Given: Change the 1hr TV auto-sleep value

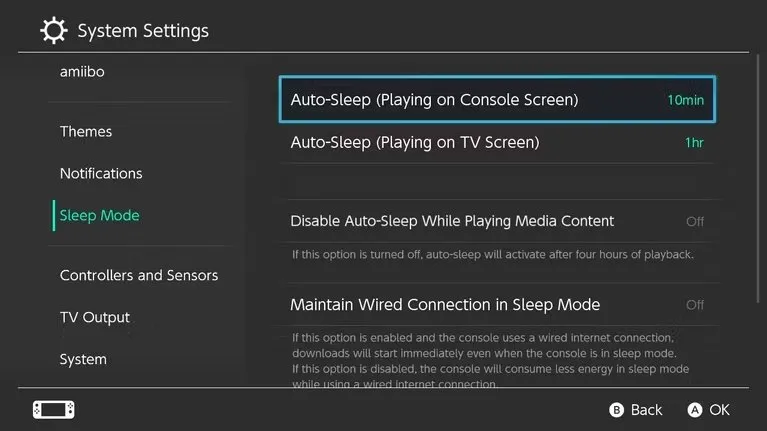Looking at the screenshot, I should pos(694,143).
